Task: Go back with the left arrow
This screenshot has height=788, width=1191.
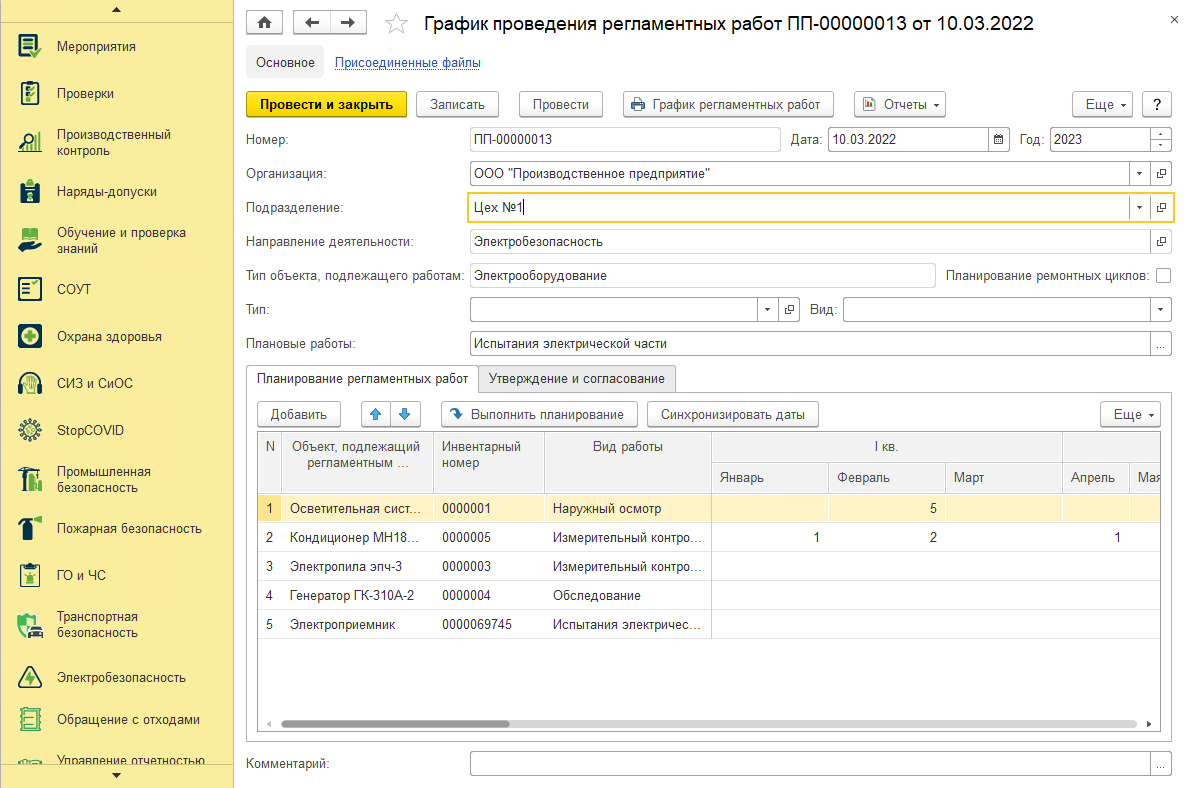Action: (x=311, y=23)
